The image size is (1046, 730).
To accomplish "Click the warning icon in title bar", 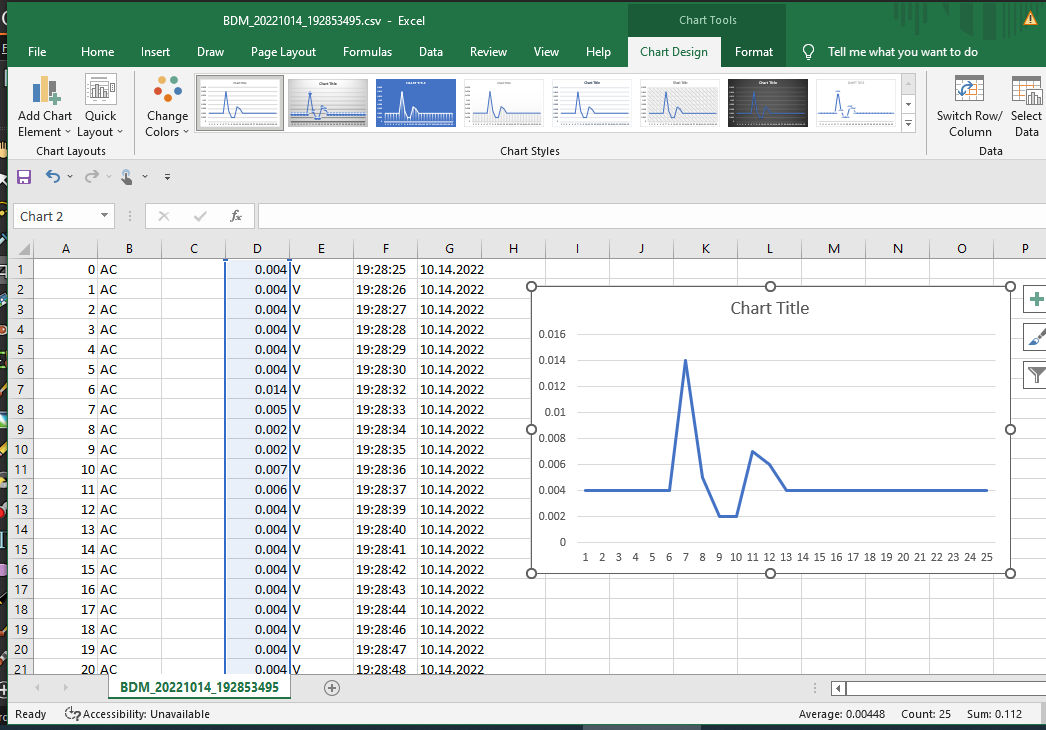I will [x=1031, y=19].
